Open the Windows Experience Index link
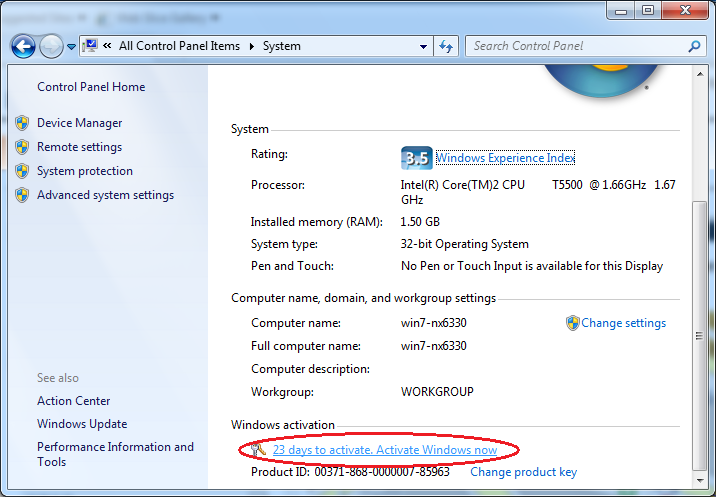Viewport: 716px width, 497px height. pos(505,158)
